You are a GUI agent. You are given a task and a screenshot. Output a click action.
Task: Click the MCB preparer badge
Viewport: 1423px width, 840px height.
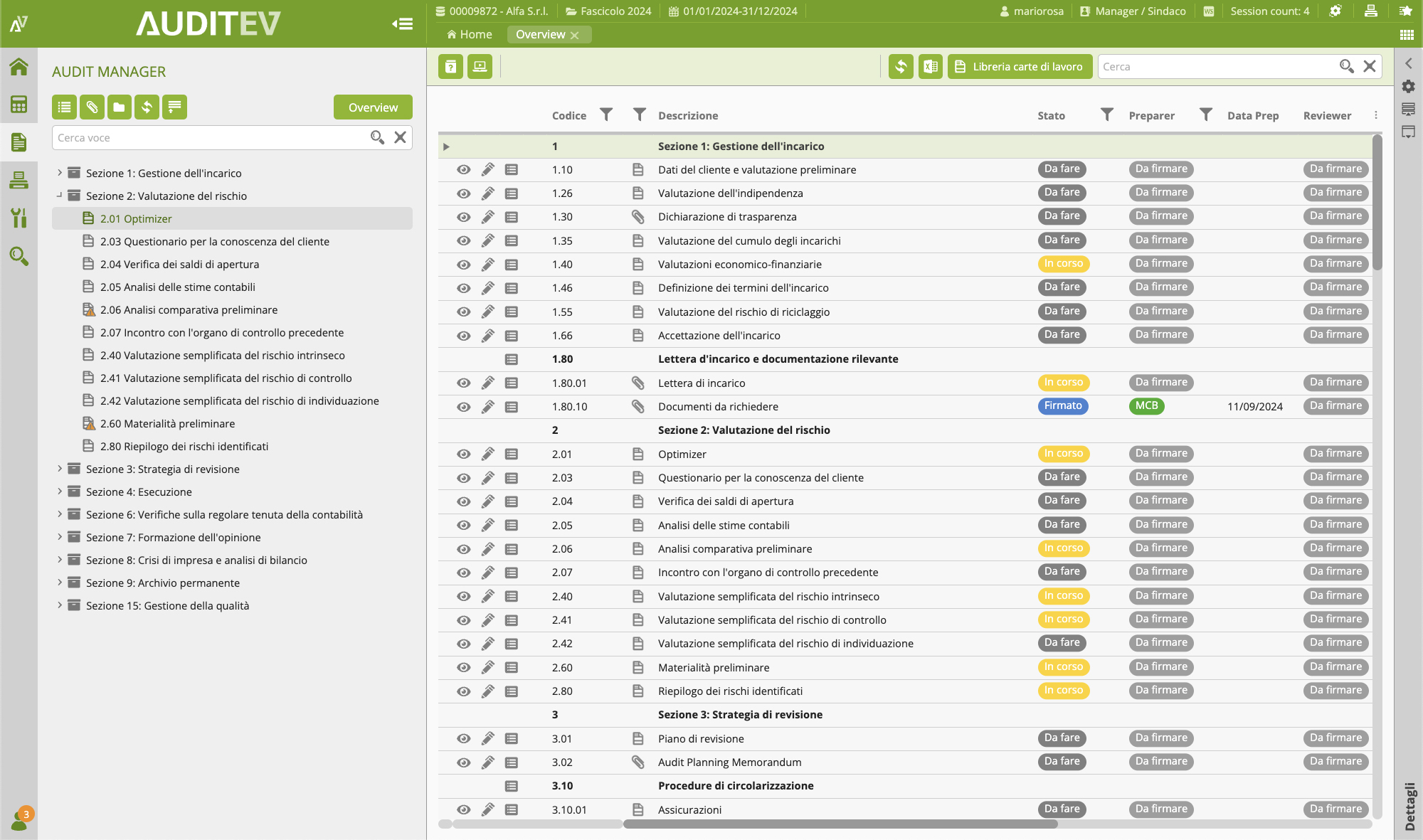coord(1146,406)
